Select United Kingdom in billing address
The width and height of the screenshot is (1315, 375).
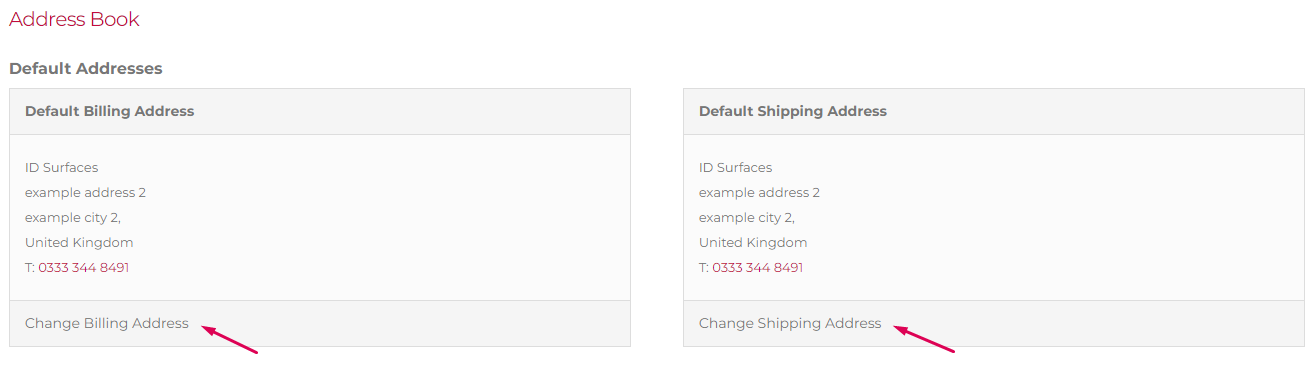click(79, 242)
